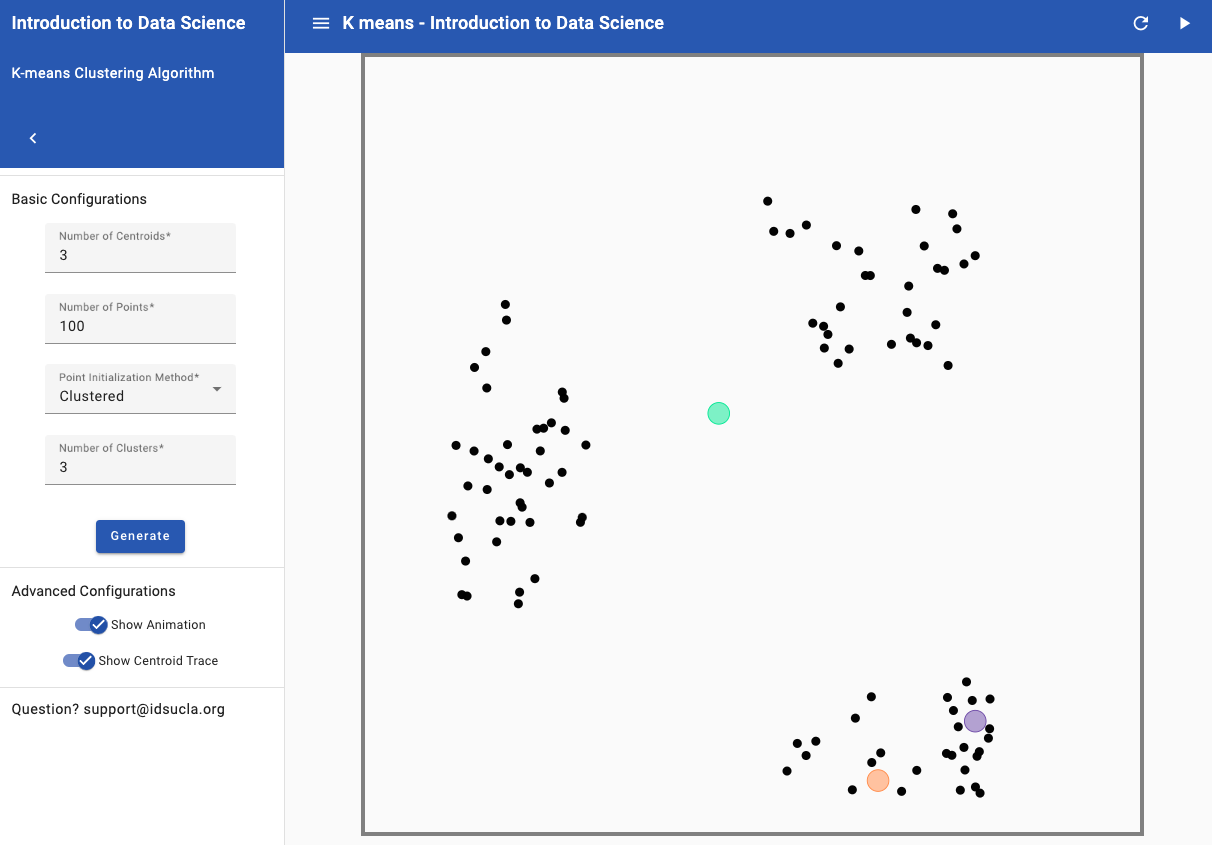Open the K-means Clustering Algorithm sidebar item
Viewport: 1212px width, 845px height.
pos(113,73)
